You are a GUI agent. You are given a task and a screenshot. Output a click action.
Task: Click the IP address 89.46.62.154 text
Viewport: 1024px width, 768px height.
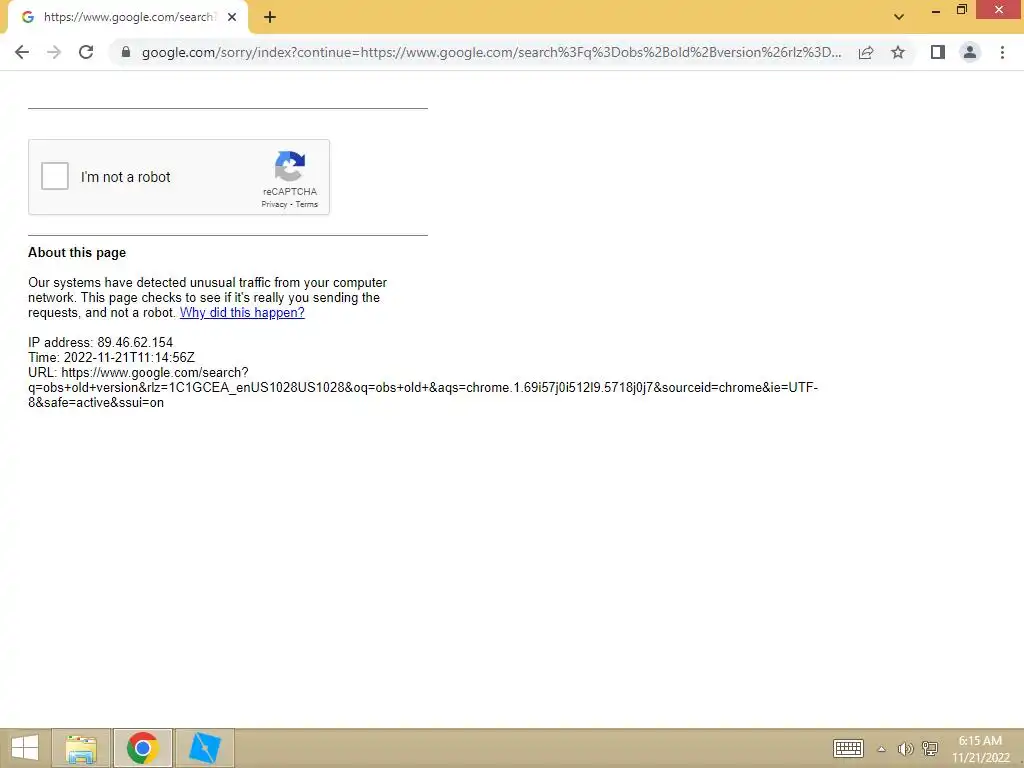[x=101, y=343]
